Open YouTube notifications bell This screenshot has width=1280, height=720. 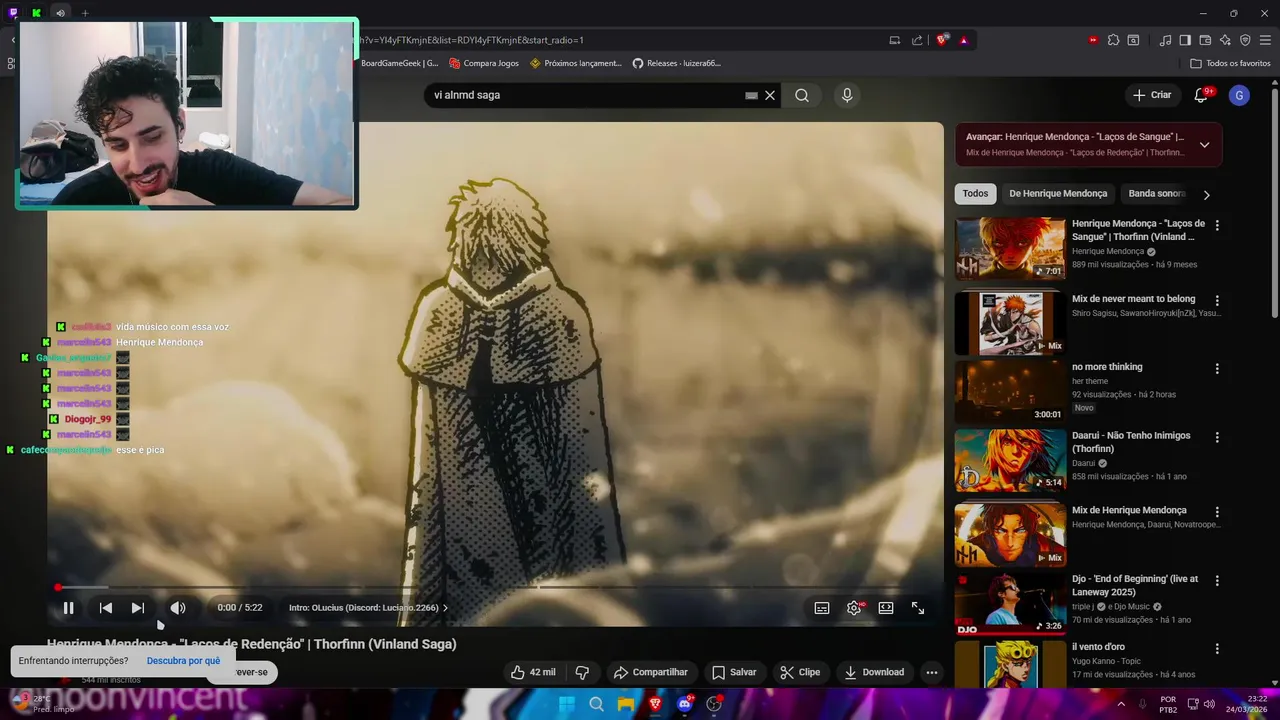pyautogui.click(x=1201, y=95)
